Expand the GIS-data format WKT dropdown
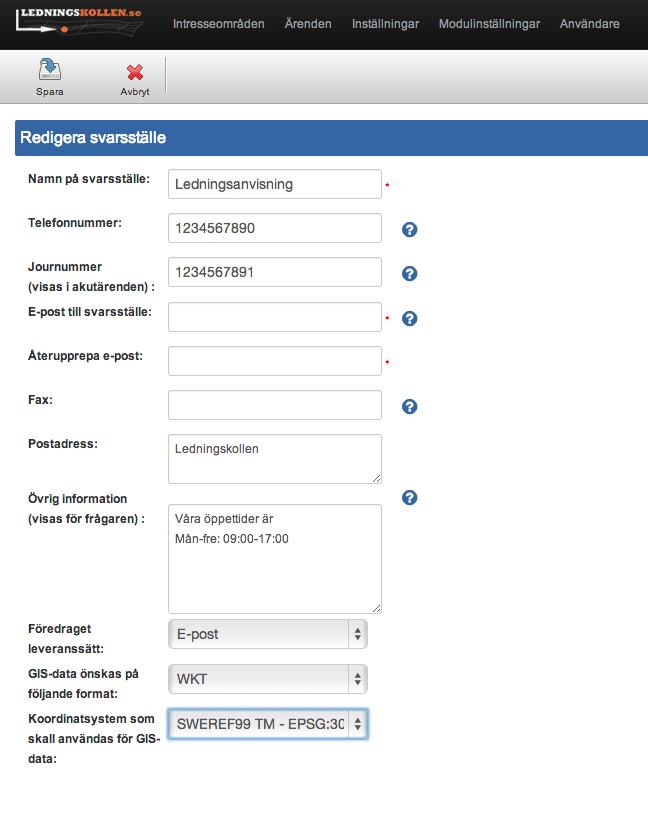 click(268, 680)
